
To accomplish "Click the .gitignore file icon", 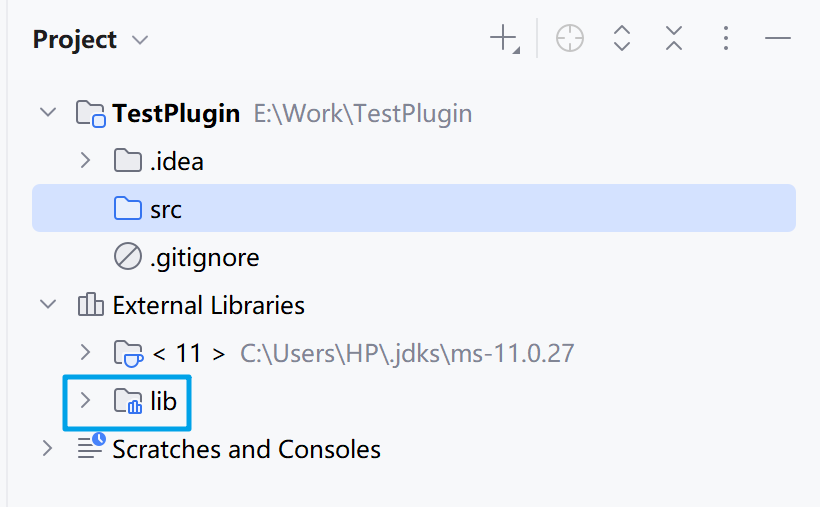I will (x=128, y=257).
